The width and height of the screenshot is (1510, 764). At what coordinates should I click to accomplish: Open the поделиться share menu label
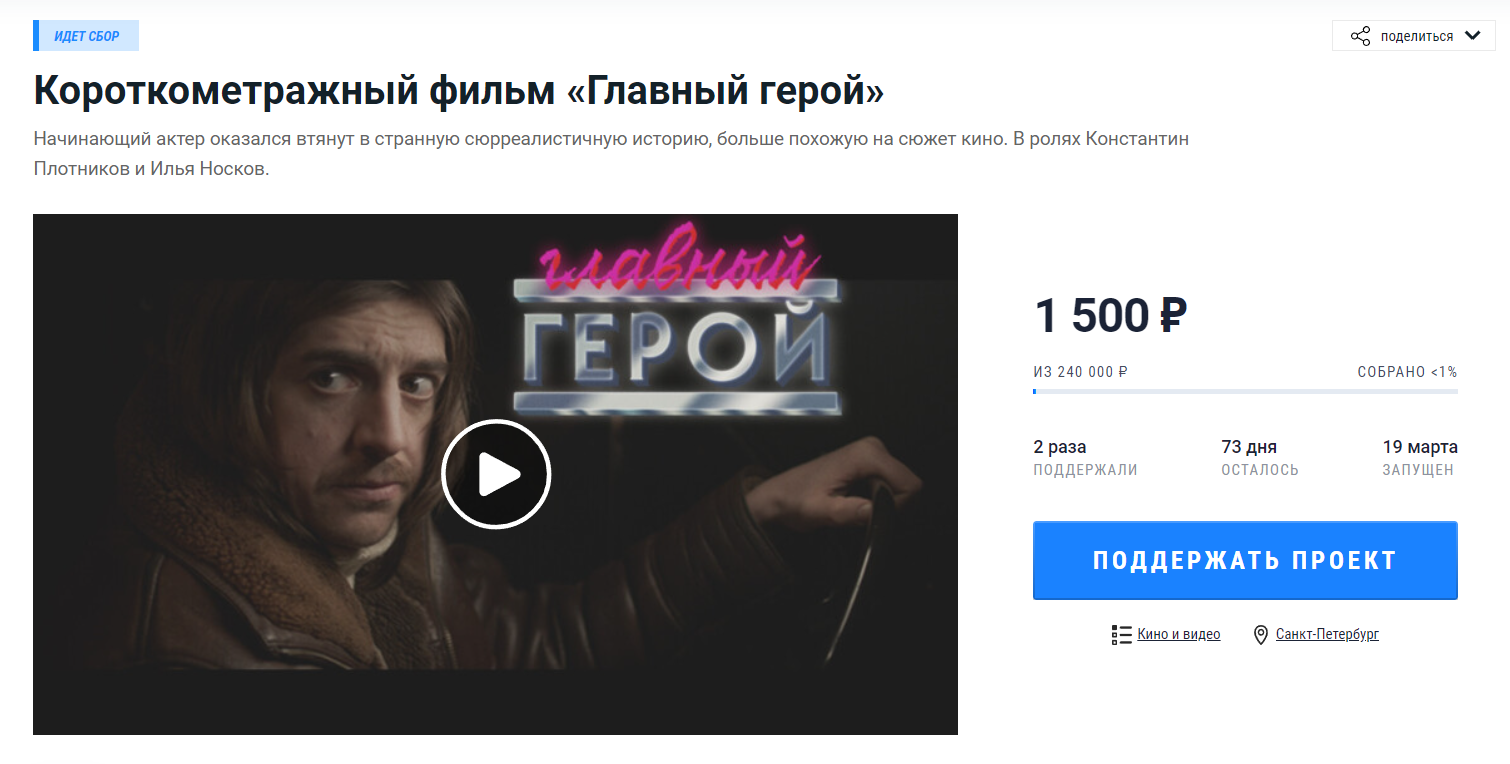1417,36
